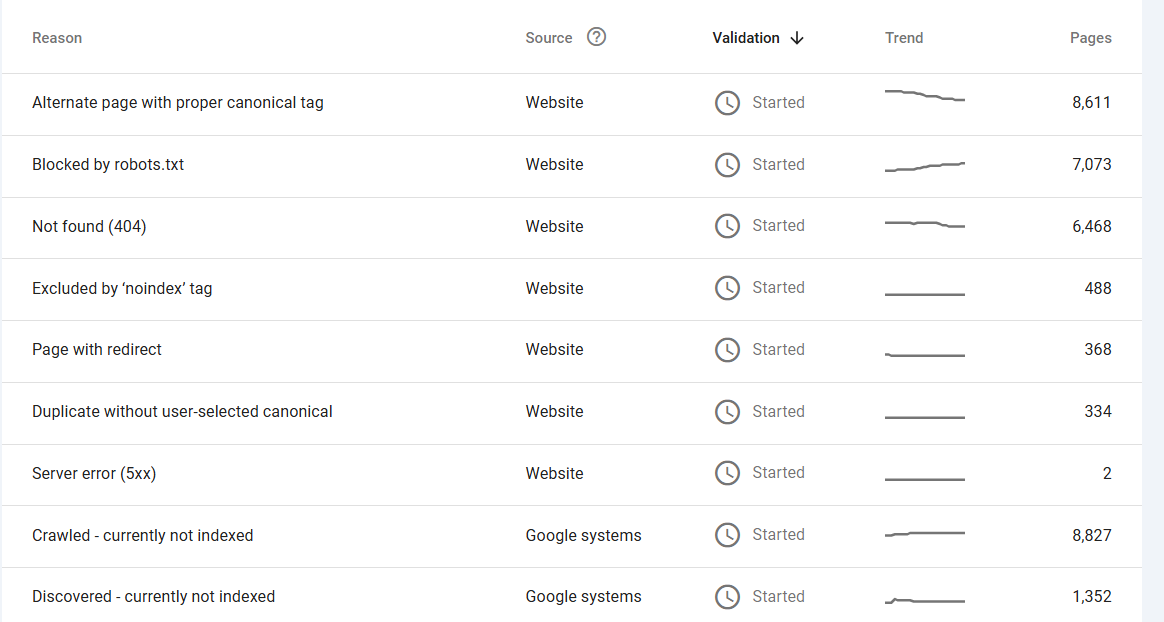The image size is (1164, 622).
Task: Open 'Not found (404)' reason
Action: (x=89, y=226)
